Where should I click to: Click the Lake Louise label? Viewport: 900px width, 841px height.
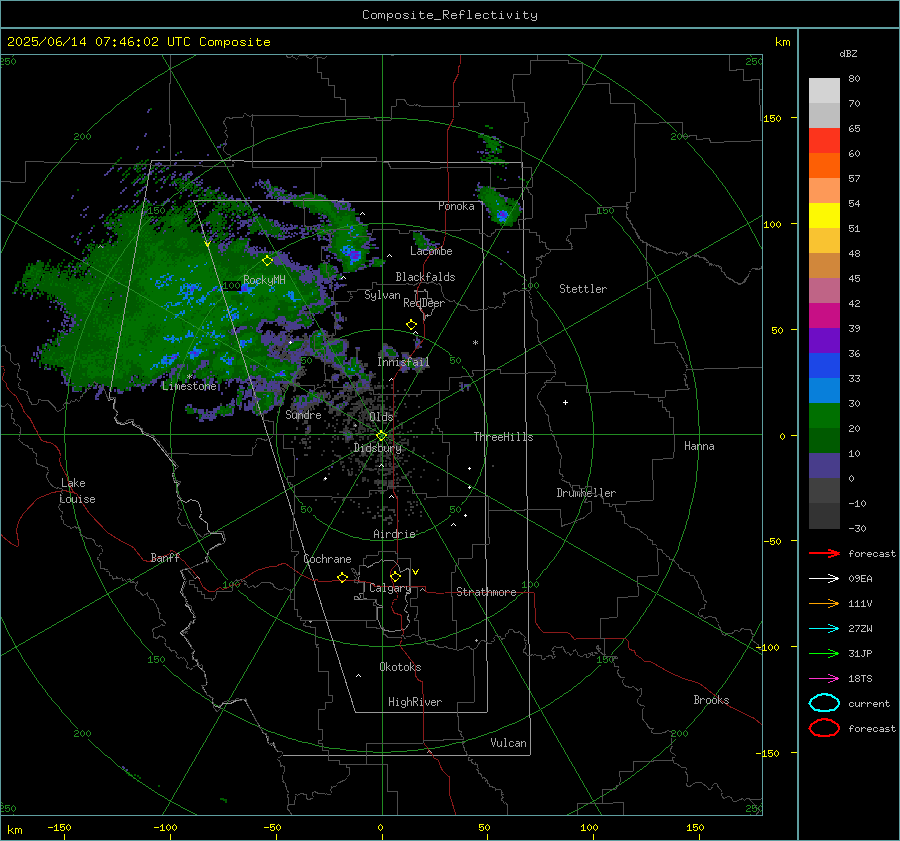click(x=77, y=491)
